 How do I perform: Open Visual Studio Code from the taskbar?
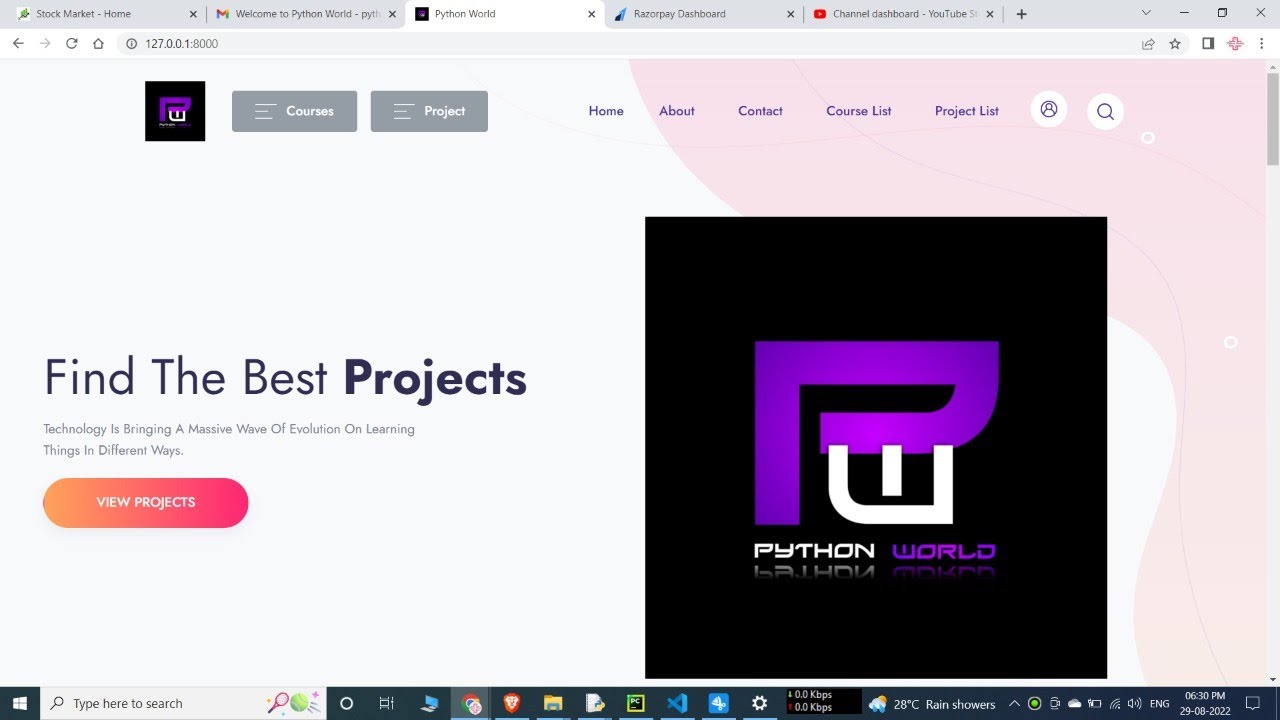[677, 703]
